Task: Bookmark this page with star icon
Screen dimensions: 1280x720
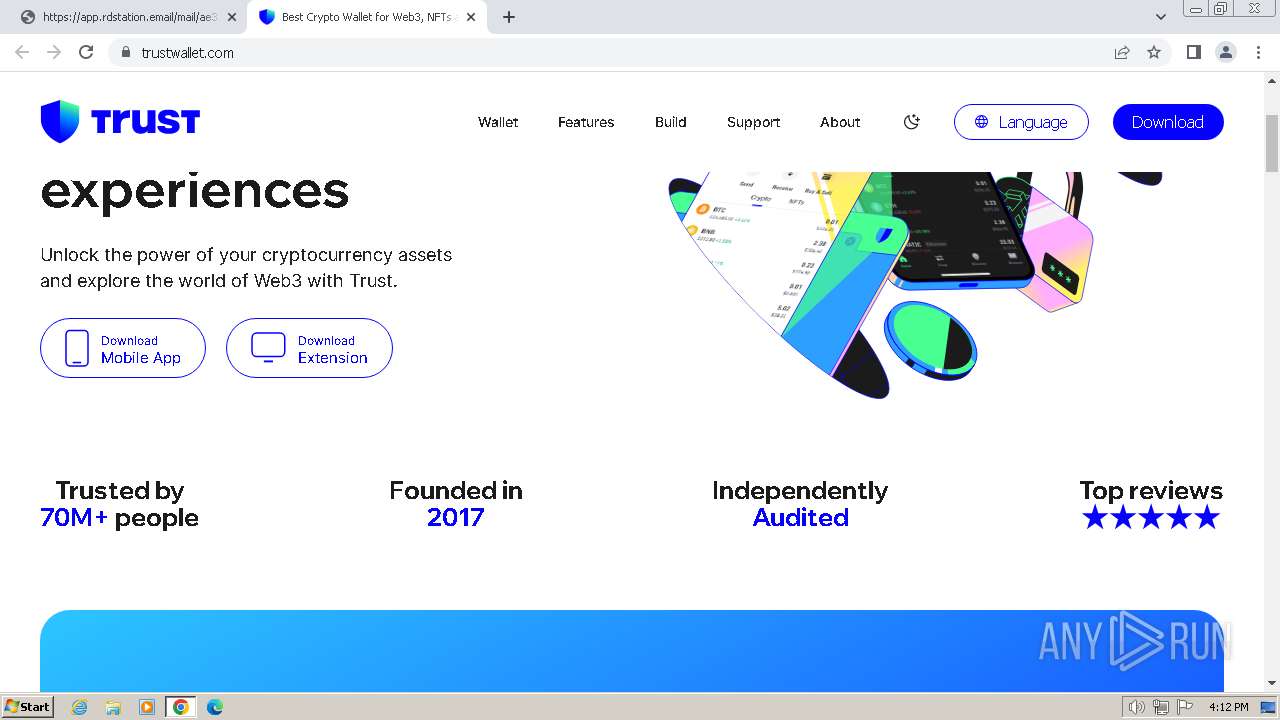Action: coord(1154,52)
